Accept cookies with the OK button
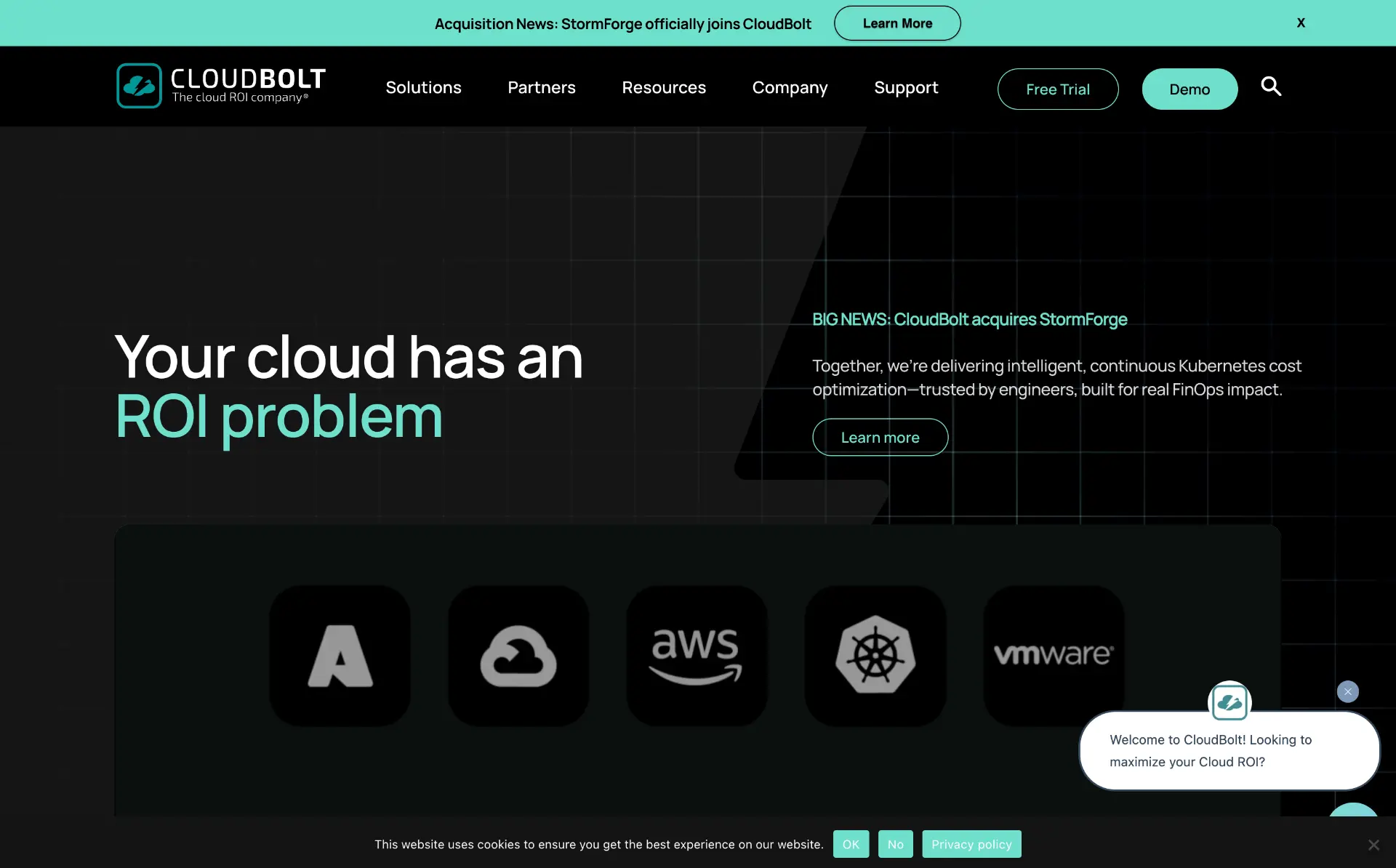Image resolution: width=1396 pixels, height=868 pixels. 851,844
